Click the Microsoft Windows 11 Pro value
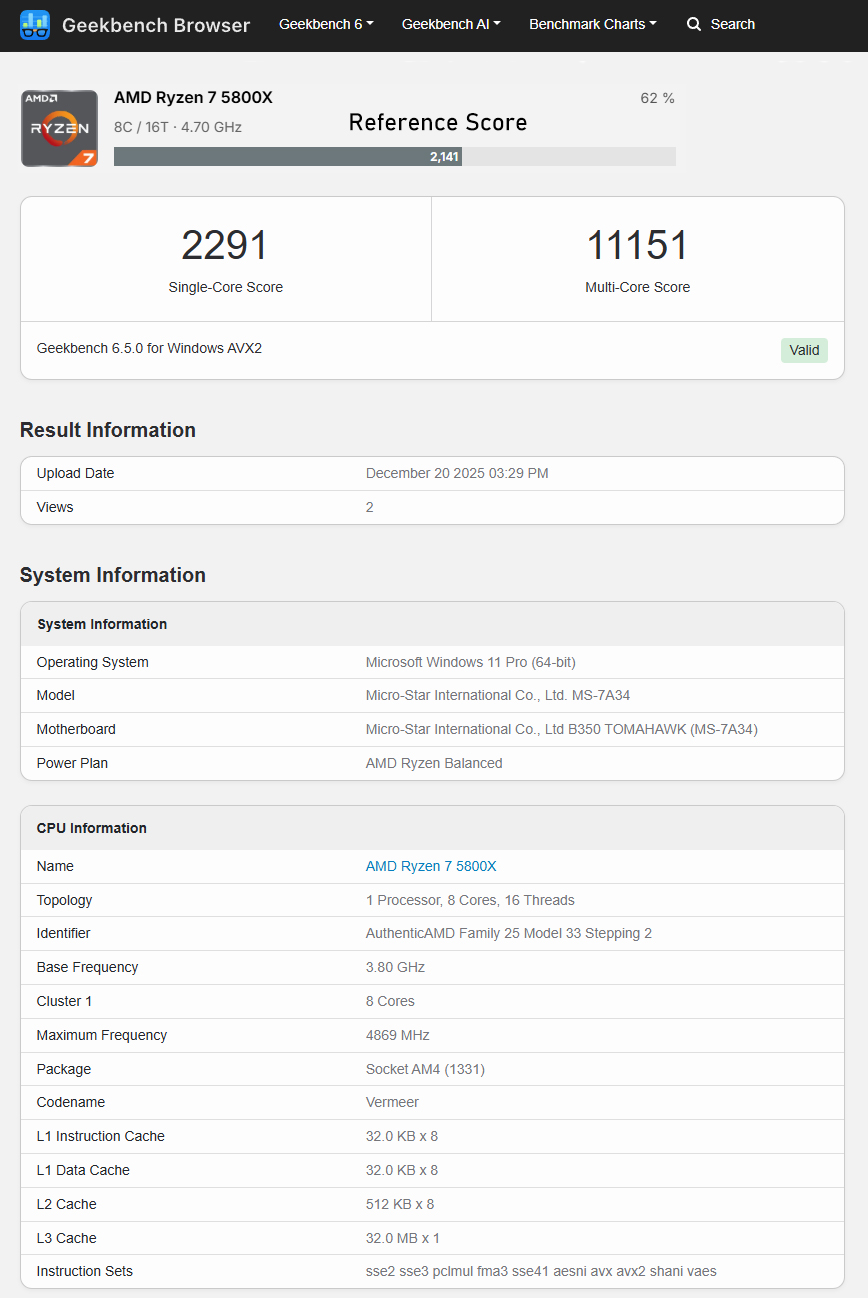Image resolution: width=868 pixels, height=1298 pixels. [471, 662]
